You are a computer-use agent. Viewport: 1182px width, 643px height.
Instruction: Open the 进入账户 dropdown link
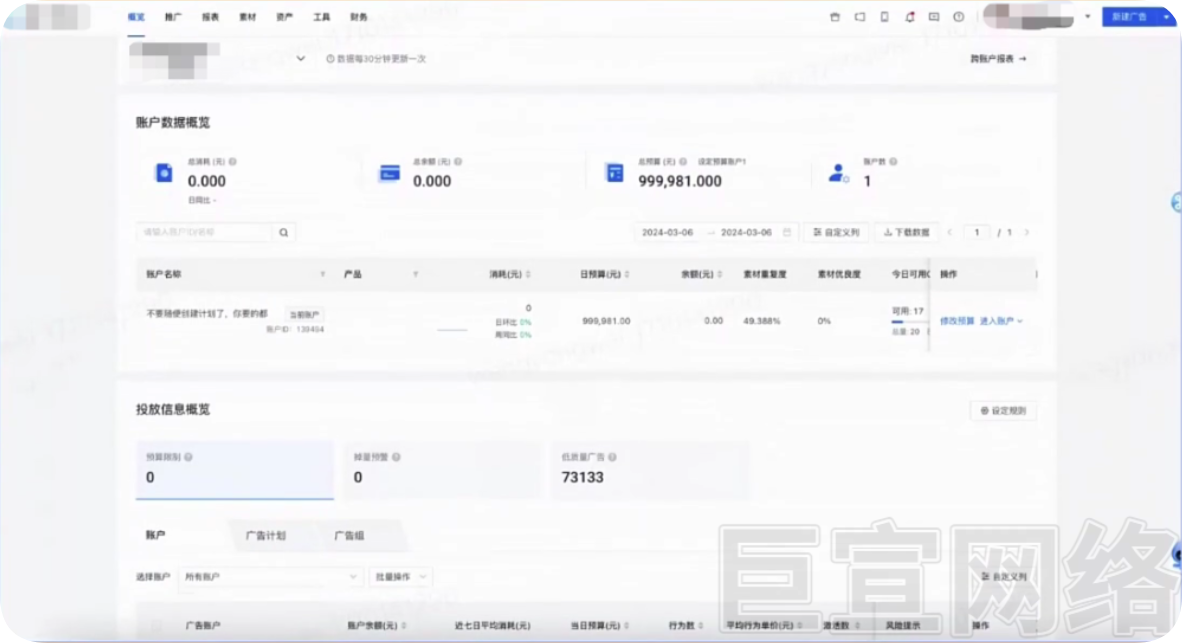[1001, 321]
